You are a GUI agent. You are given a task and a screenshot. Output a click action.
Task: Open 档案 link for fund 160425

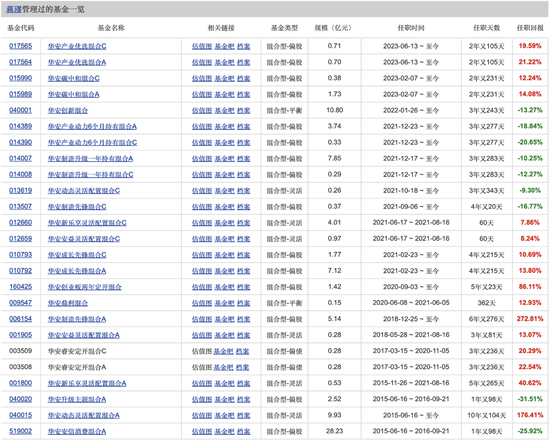coord(243,287)
